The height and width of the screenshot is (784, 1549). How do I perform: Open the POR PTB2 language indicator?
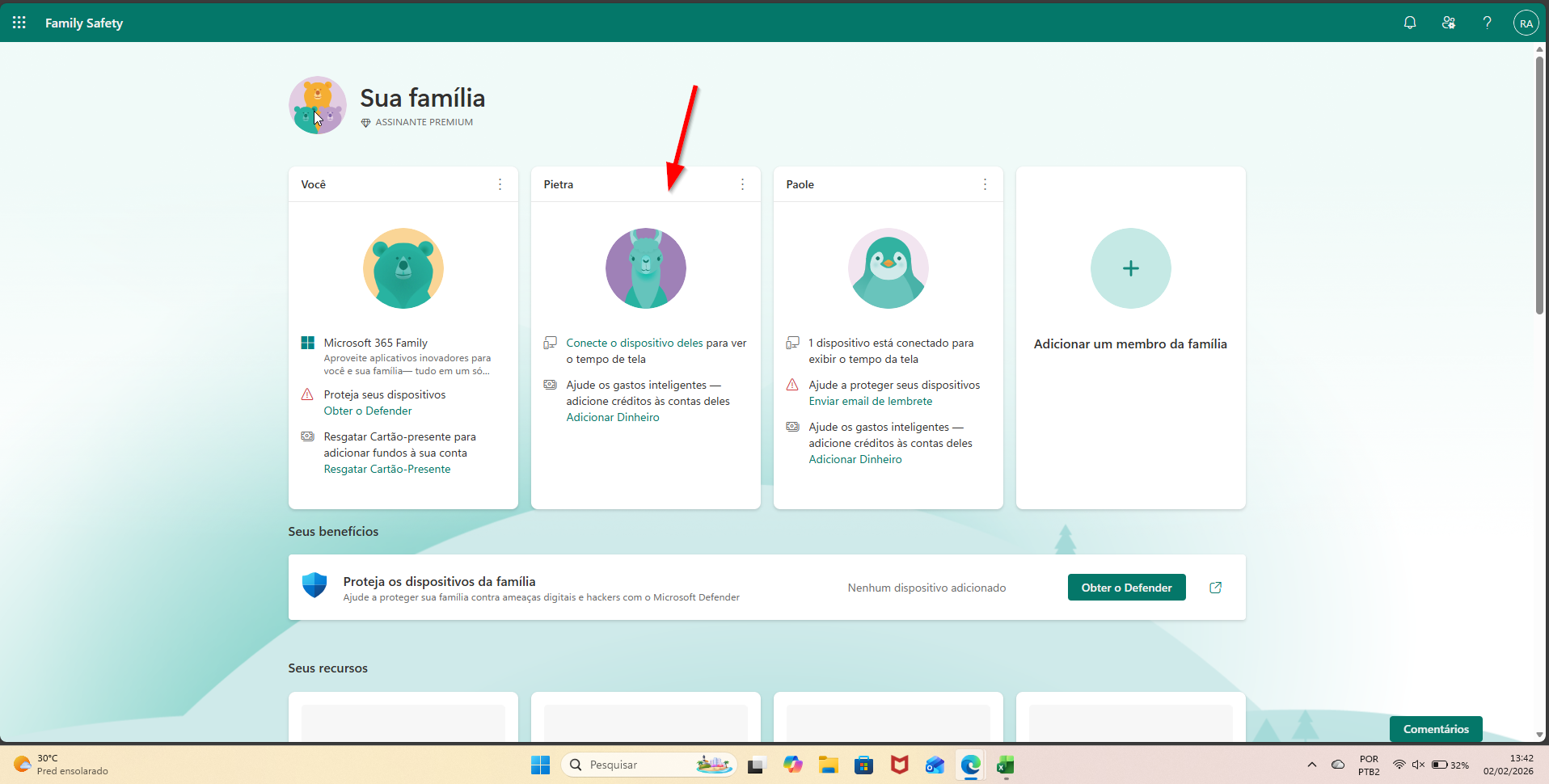tap(1369, 765)
